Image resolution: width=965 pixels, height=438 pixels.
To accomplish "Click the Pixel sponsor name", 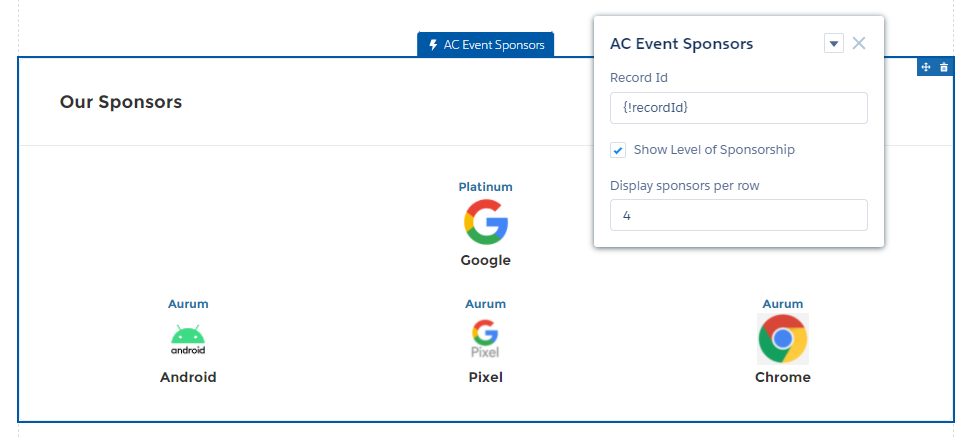I will (x=485, y=377).
